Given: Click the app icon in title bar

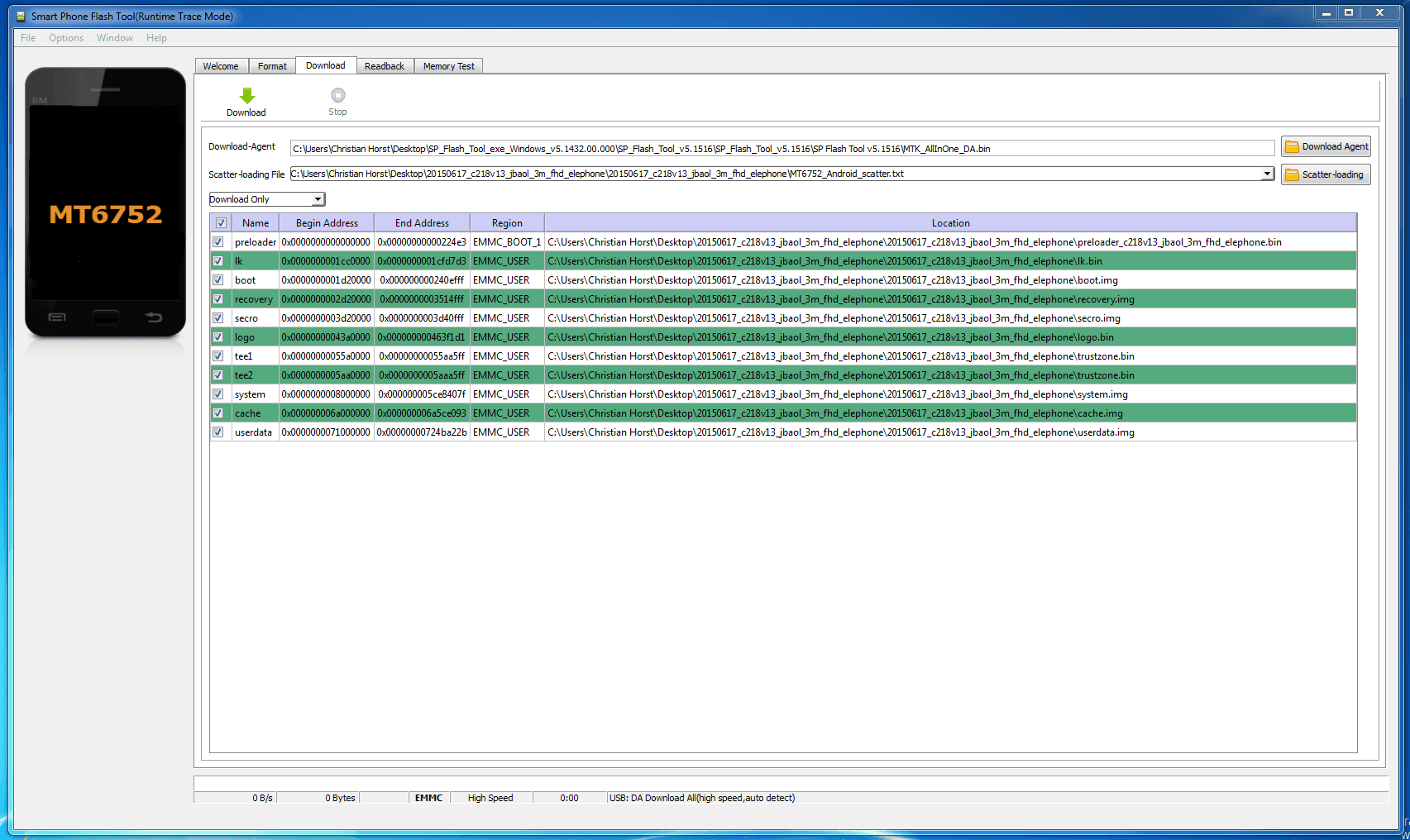Looking at the screenshot, I should [21, 17].
